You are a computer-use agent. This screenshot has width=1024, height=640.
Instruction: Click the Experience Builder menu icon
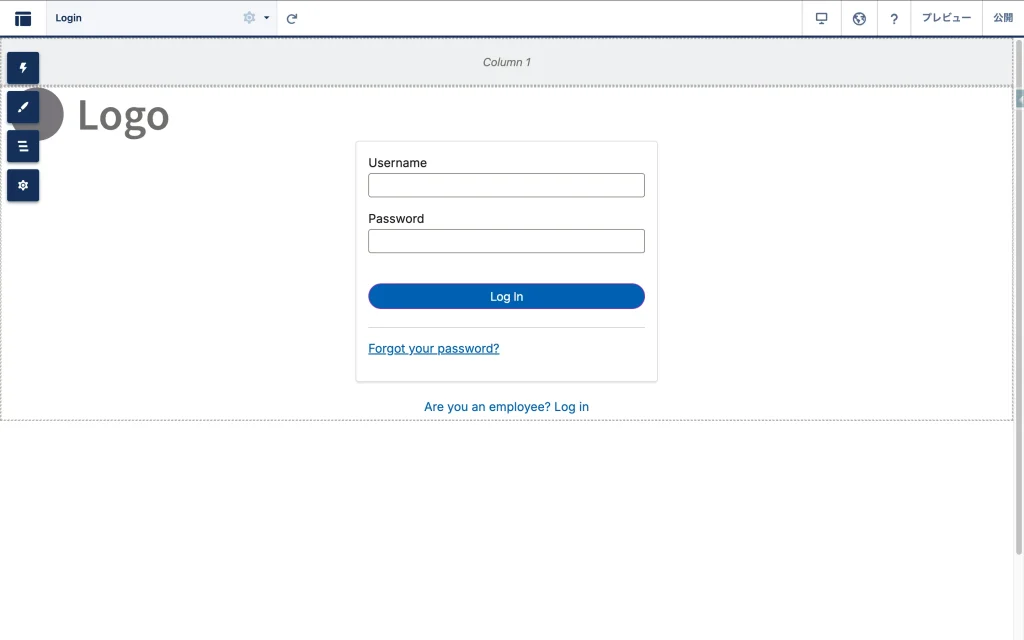(23, 18)
